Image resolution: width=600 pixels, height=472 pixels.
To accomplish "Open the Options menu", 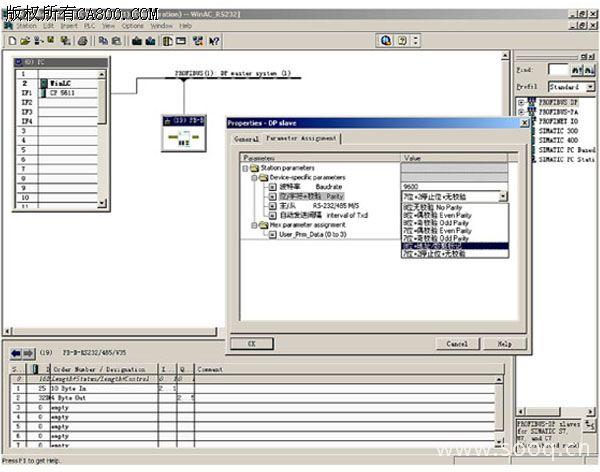I will [x=132, y=25].
